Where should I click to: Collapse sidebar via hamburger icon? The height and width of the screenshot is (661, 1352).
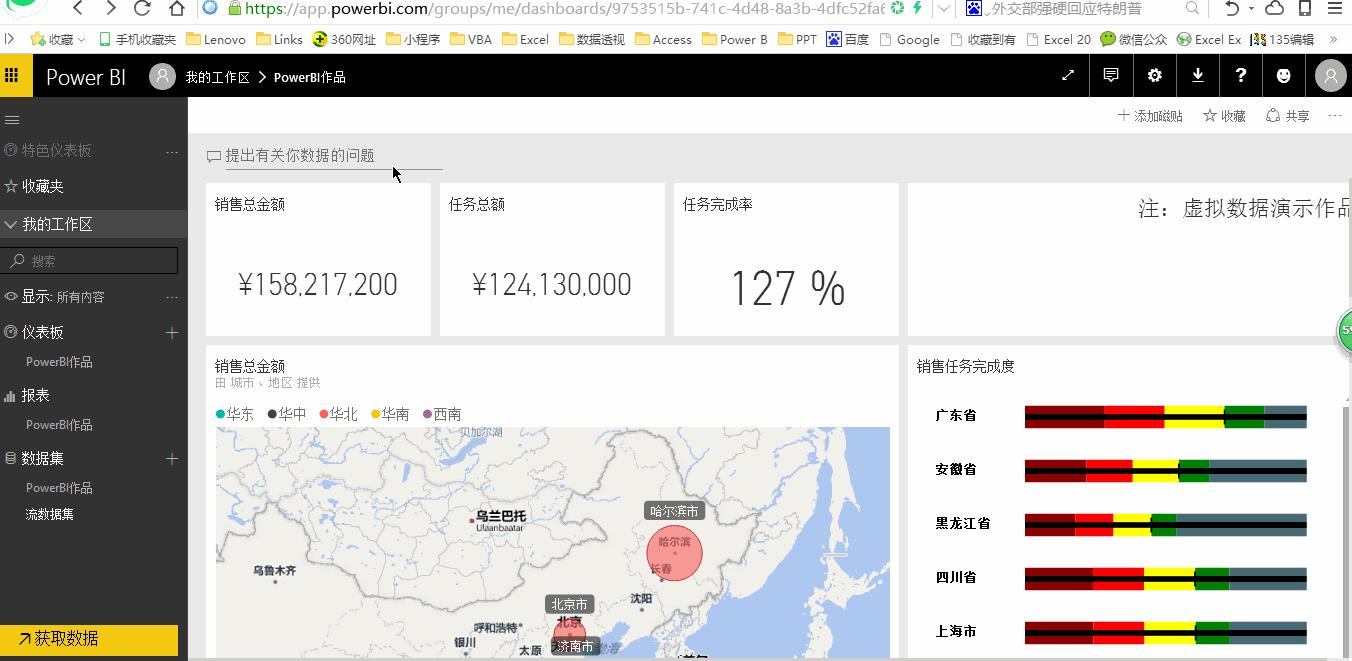[x=13, y=119]
